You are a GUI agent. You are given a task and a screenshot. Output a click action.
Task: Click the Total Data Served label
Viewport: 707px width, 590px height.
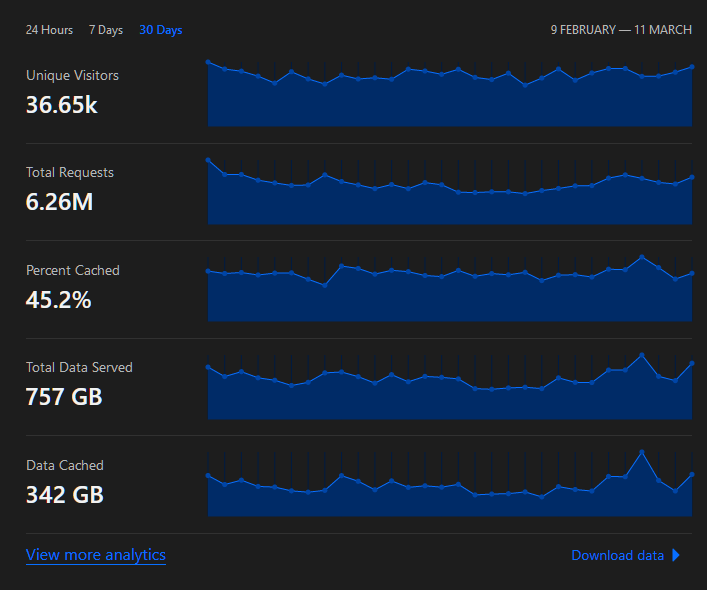click(79, 367)
